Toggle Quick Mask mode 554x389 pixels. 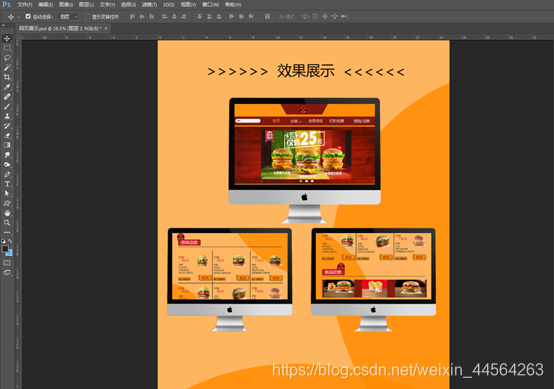coord(7,263)
